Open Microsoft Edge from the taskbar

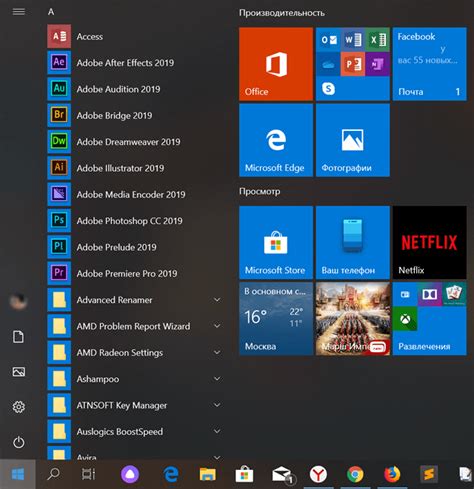(x=171, y=474)
